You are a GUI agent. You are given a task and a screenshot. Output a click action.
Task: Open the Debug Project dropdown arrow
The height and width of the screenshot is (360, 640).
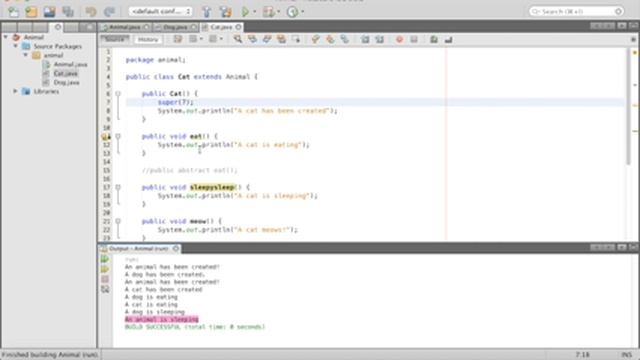[x=278, y=11]
